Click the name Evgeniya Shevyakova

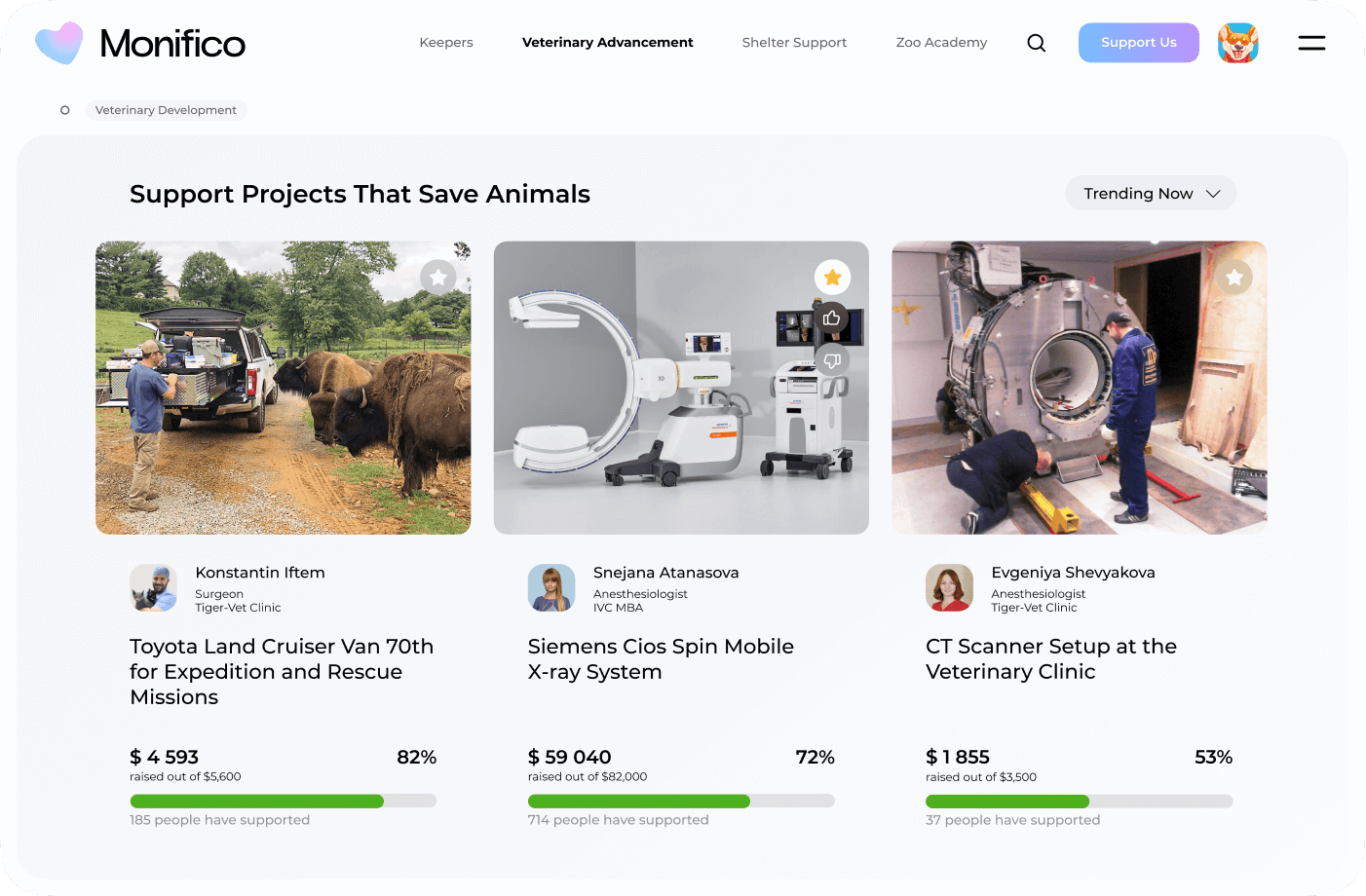pyautogui.click(x=1074, y=573)
